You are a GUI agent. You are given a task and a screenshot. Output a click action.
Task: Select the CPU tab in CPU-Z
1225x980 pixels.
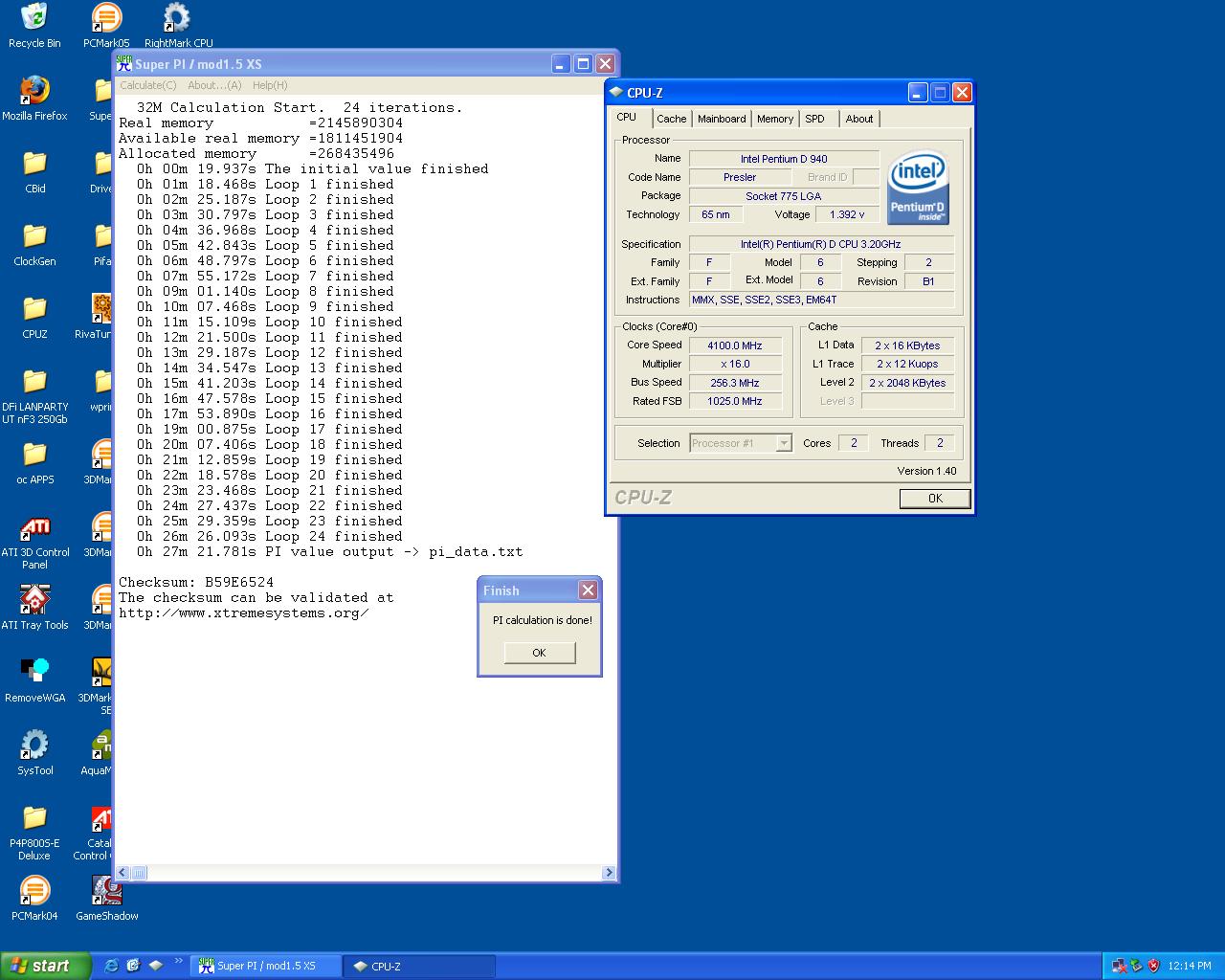tap(626, 118)
